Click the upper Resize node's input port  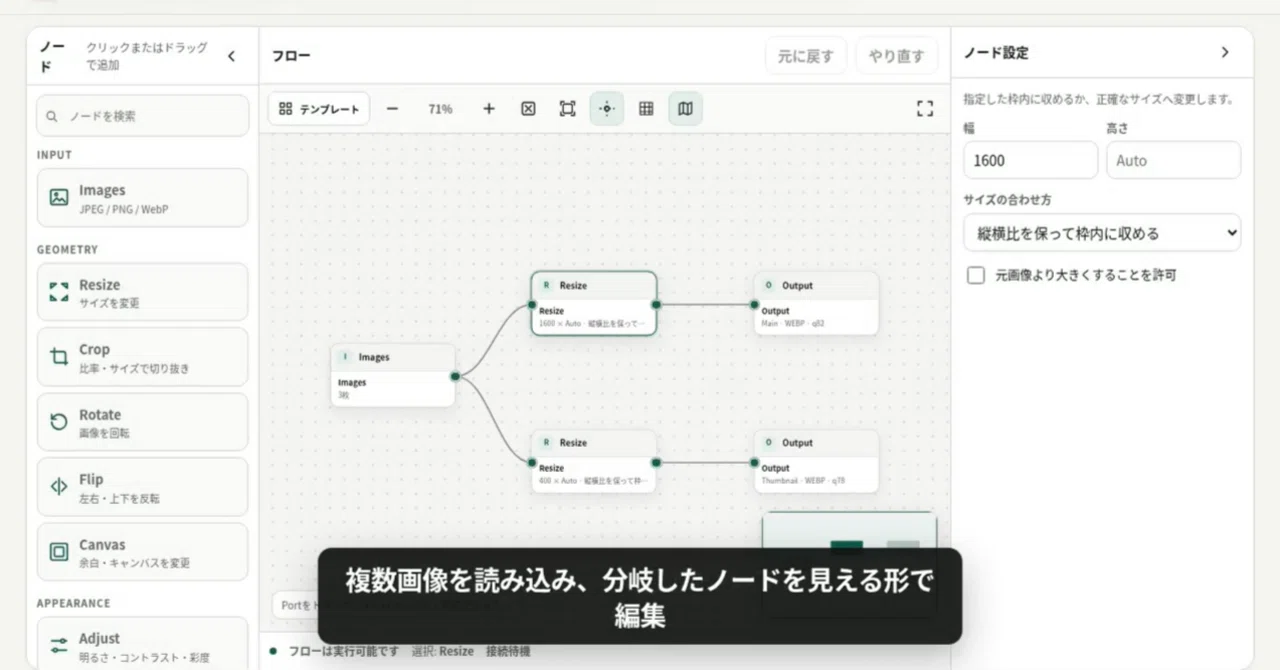click(x=531, y=304)
